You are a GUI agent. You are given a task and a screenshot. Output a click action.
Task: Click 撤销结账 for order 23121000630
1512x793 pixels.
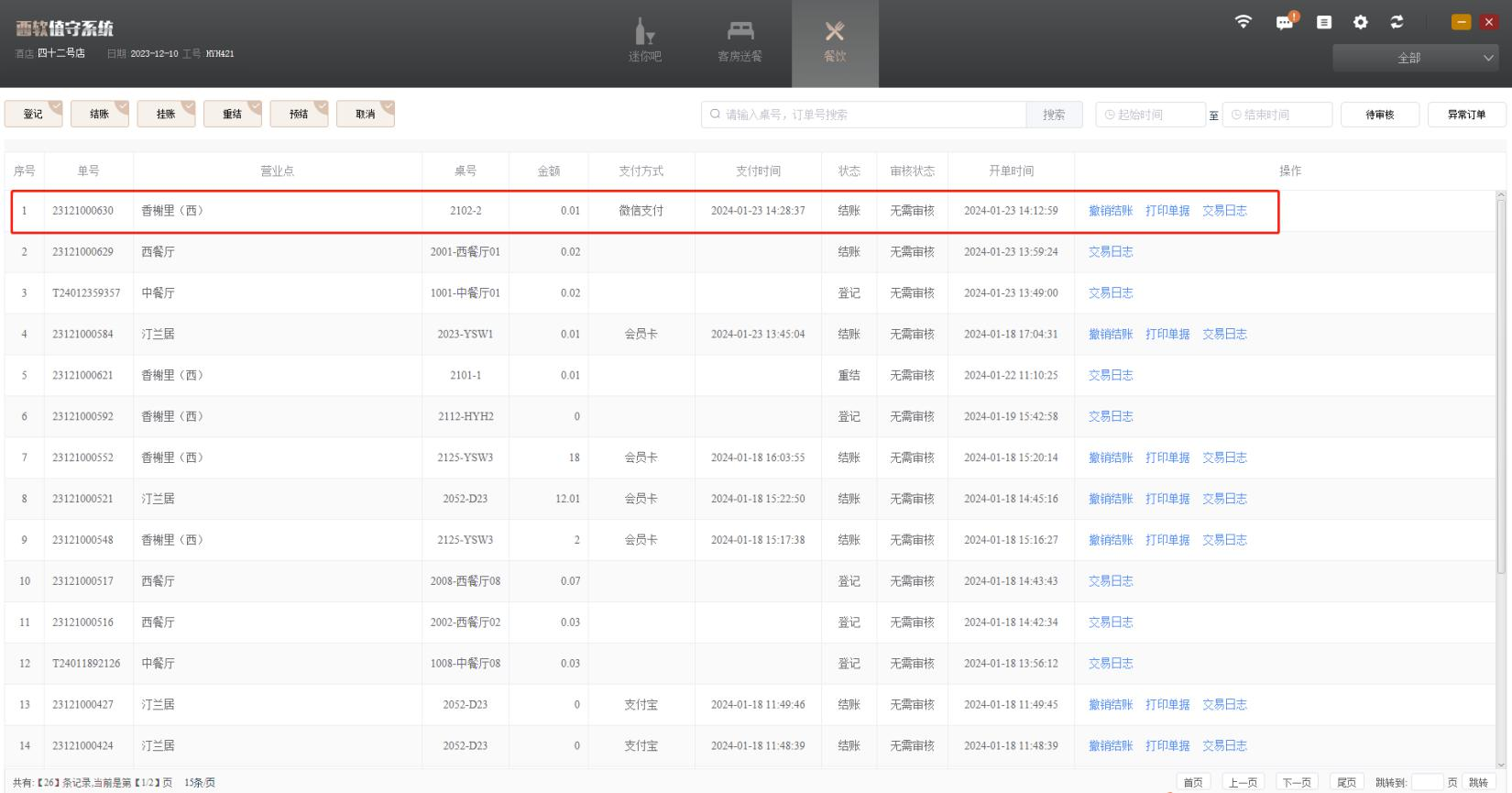[1111, 211]
